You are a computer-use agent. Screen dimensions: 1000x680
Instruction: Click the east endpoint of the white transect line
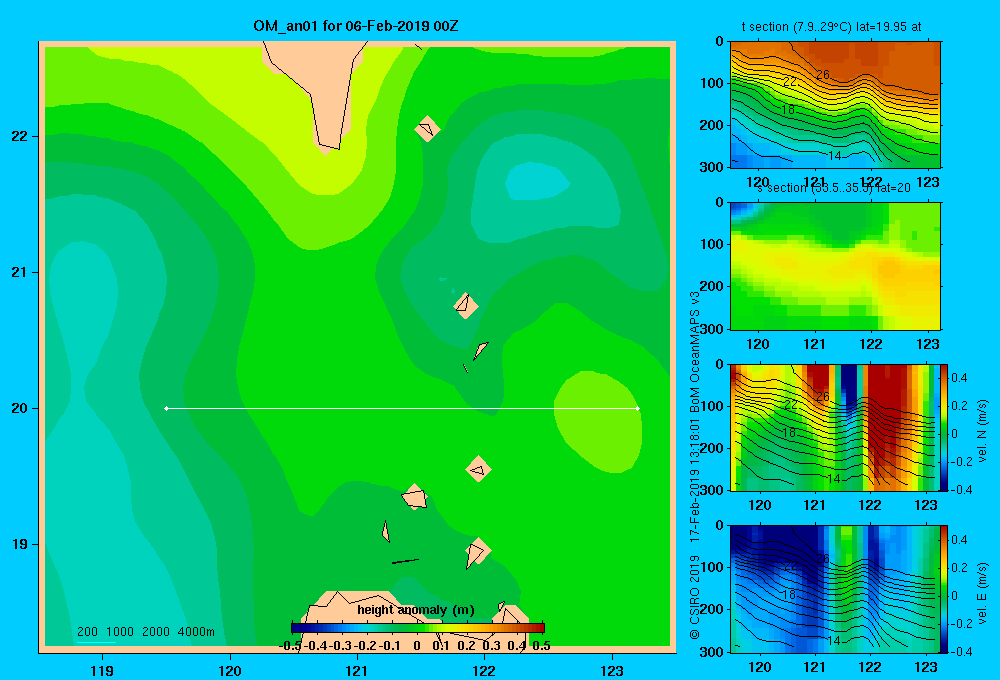(x=638, y=408)
